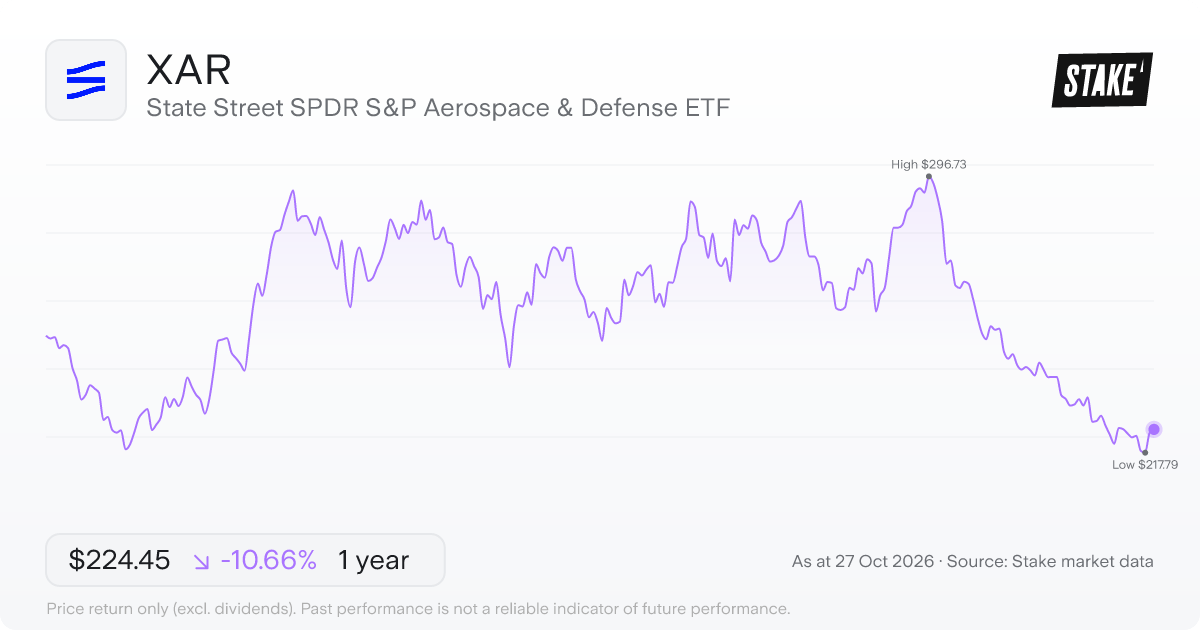
Task: Click the price summary pill box
Action: click(245, 560)
